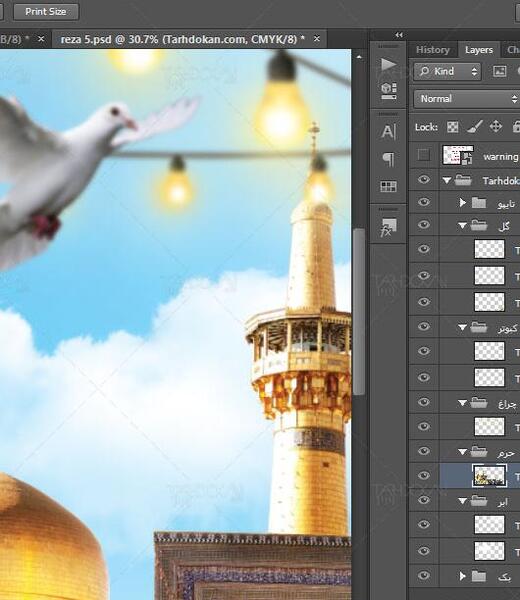
Task: Filter layers by pixel layer icon
Action: coord(499,71)
